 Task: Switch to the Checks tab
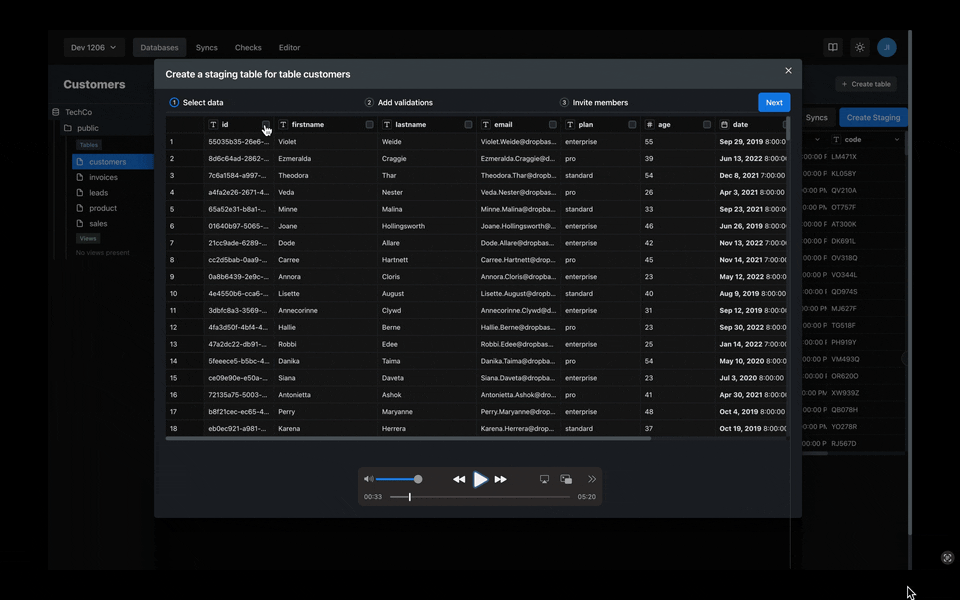coord(248,47)
